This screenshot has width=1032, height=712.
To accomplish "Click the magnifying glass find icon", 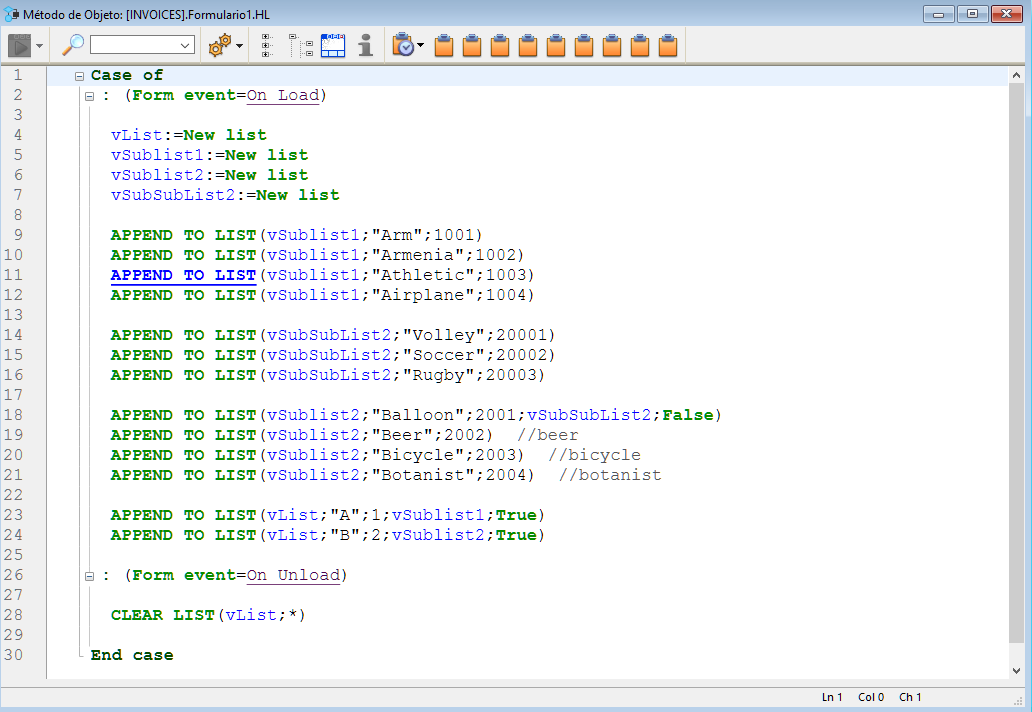I will (73, 45).
